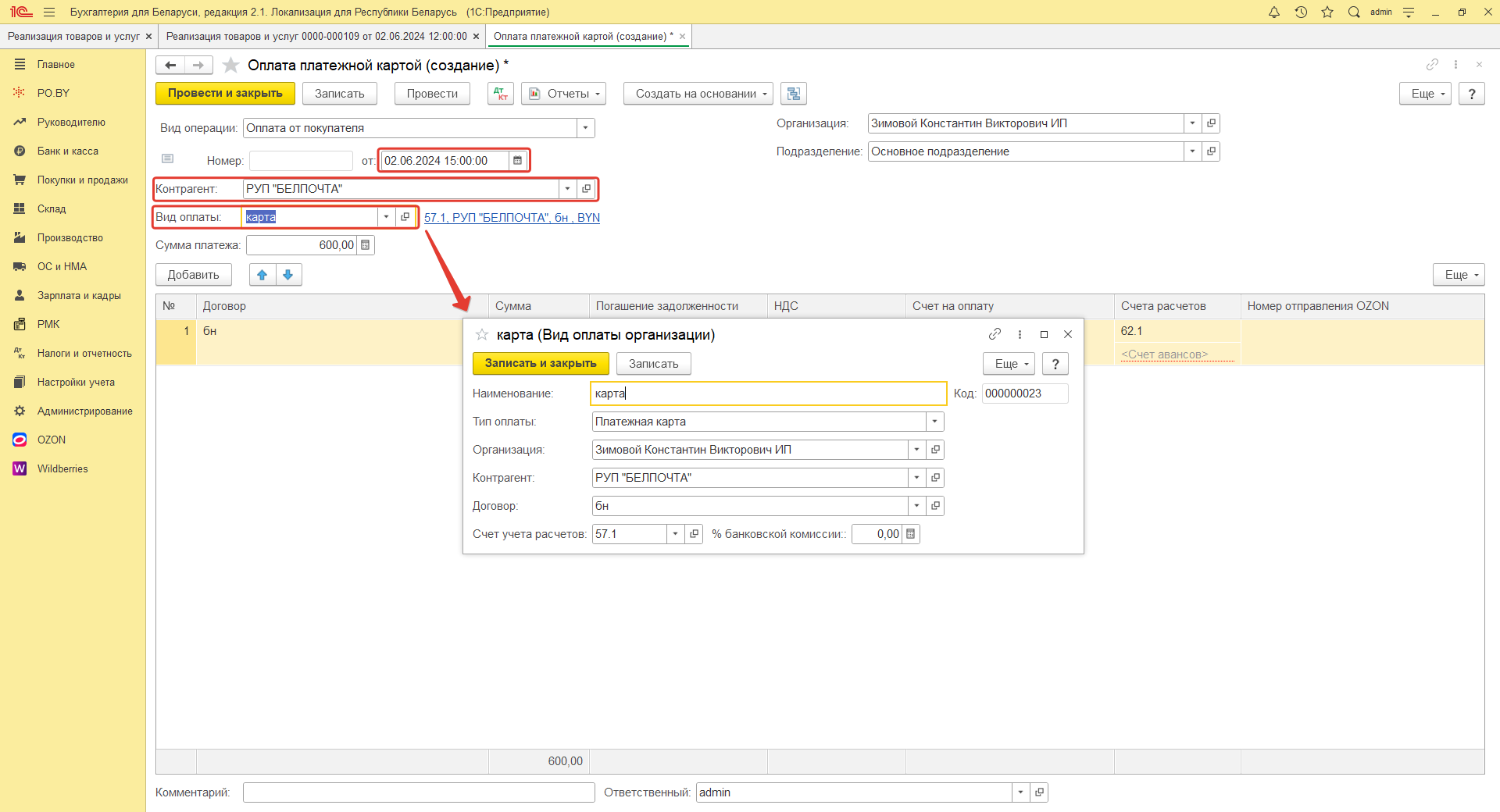Open Подразделение record icon

click(1211, 151)
